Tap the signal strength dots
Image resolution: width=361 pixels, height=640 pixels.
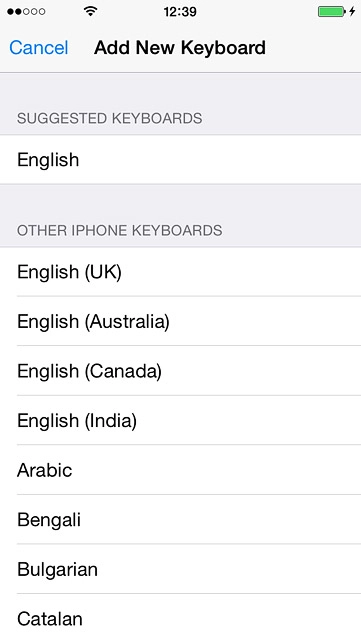tap(26, 11)
